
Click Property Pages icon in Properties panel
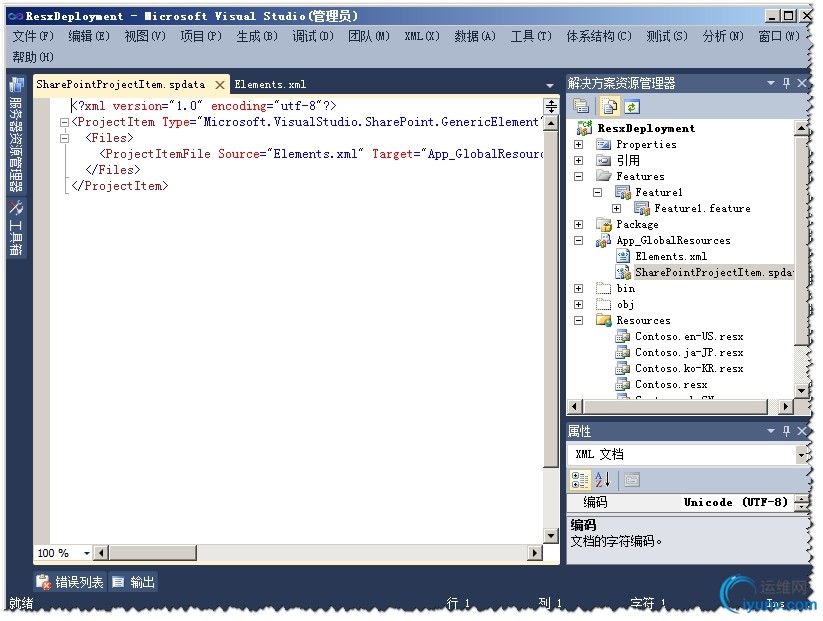click(x=632, y=480)
